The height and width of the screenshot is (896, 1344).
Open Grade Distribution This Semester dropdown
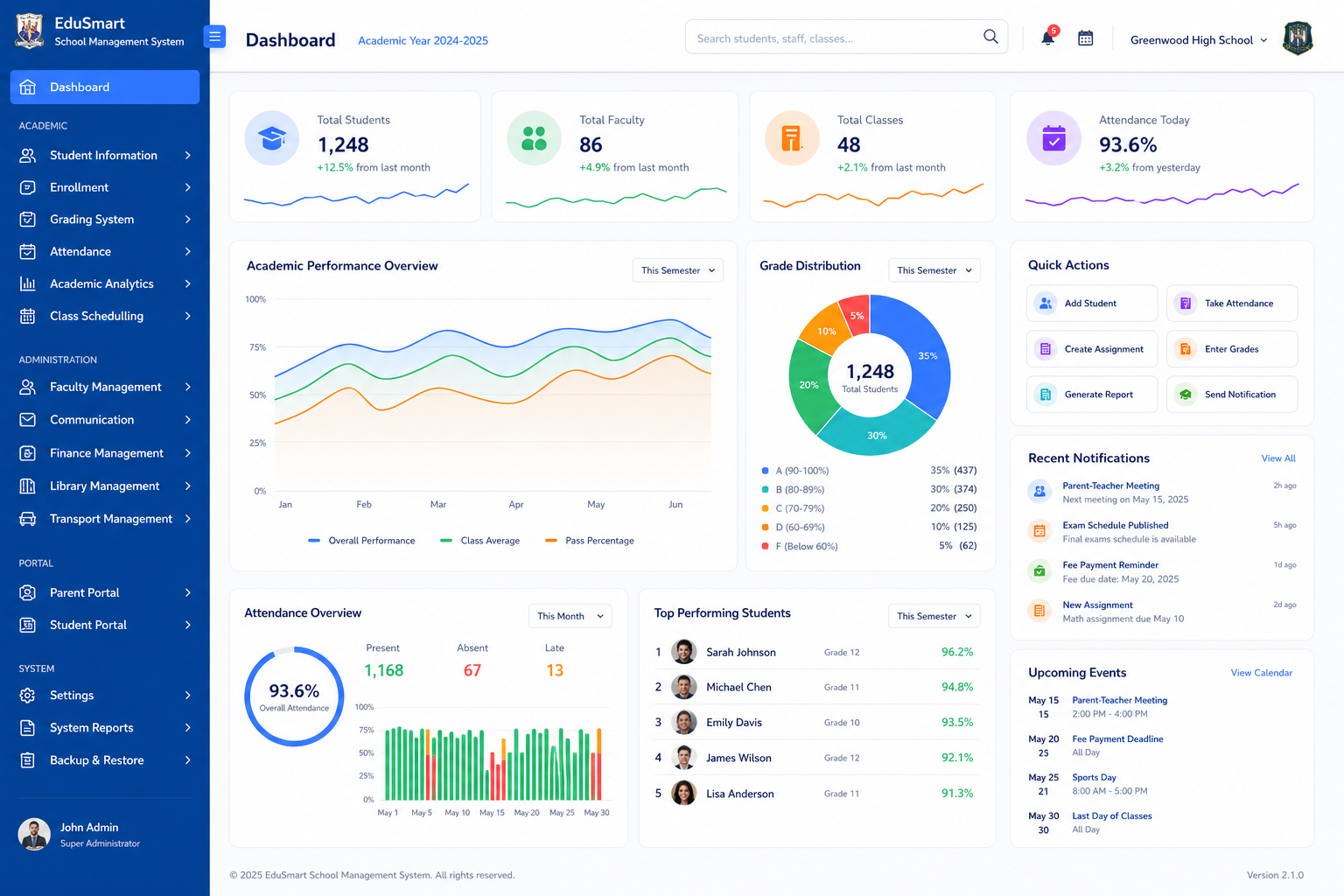(934, 270)
